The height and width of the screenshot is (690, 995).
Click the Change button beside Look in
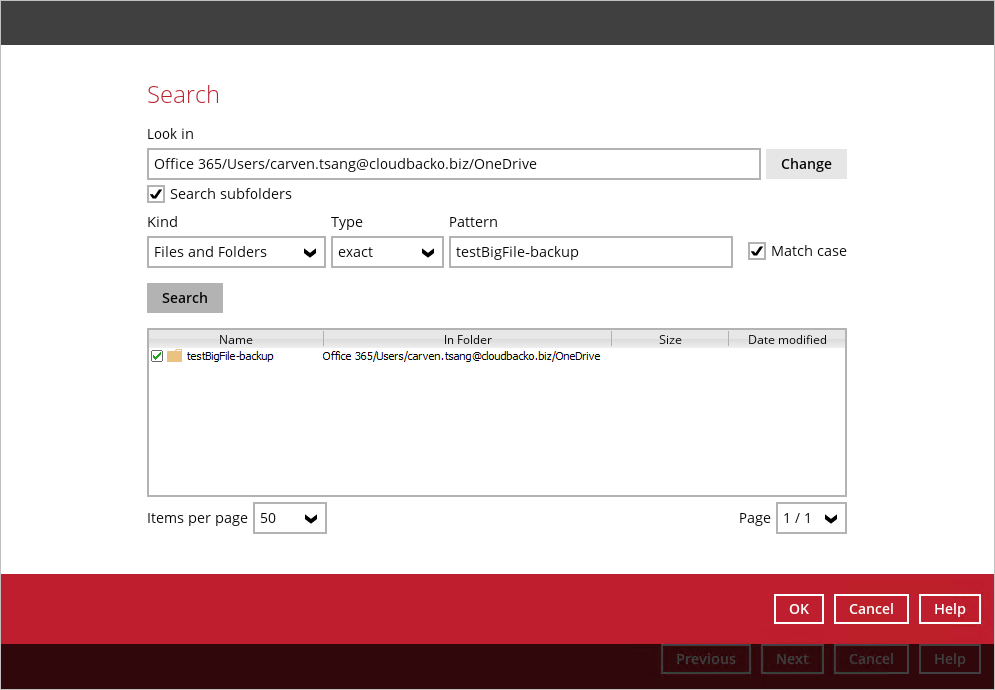[806, 164]
